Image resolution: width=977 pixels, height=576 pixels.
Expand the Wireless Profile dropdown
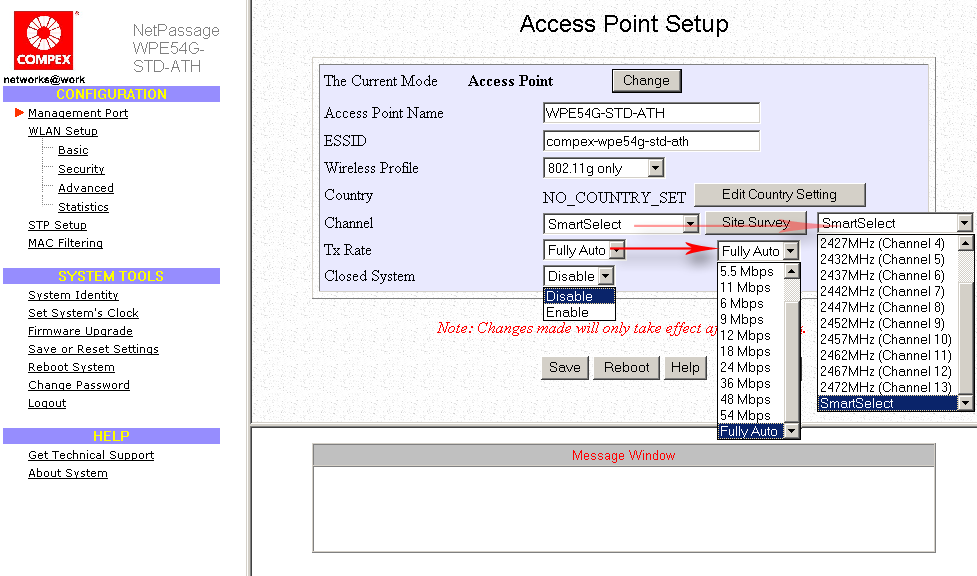pos(603,168)
